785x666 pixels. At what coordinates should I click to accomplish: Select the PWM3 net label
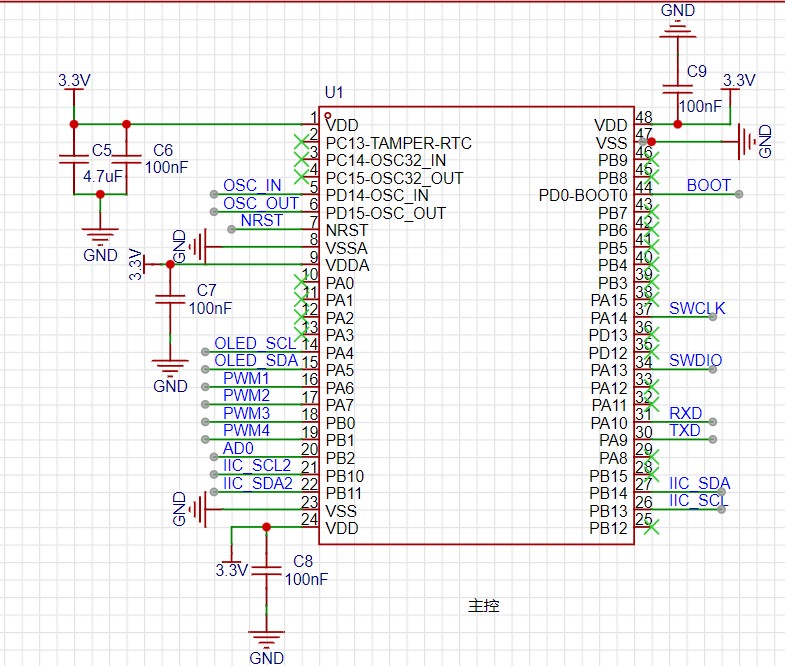tap(246, 413)
